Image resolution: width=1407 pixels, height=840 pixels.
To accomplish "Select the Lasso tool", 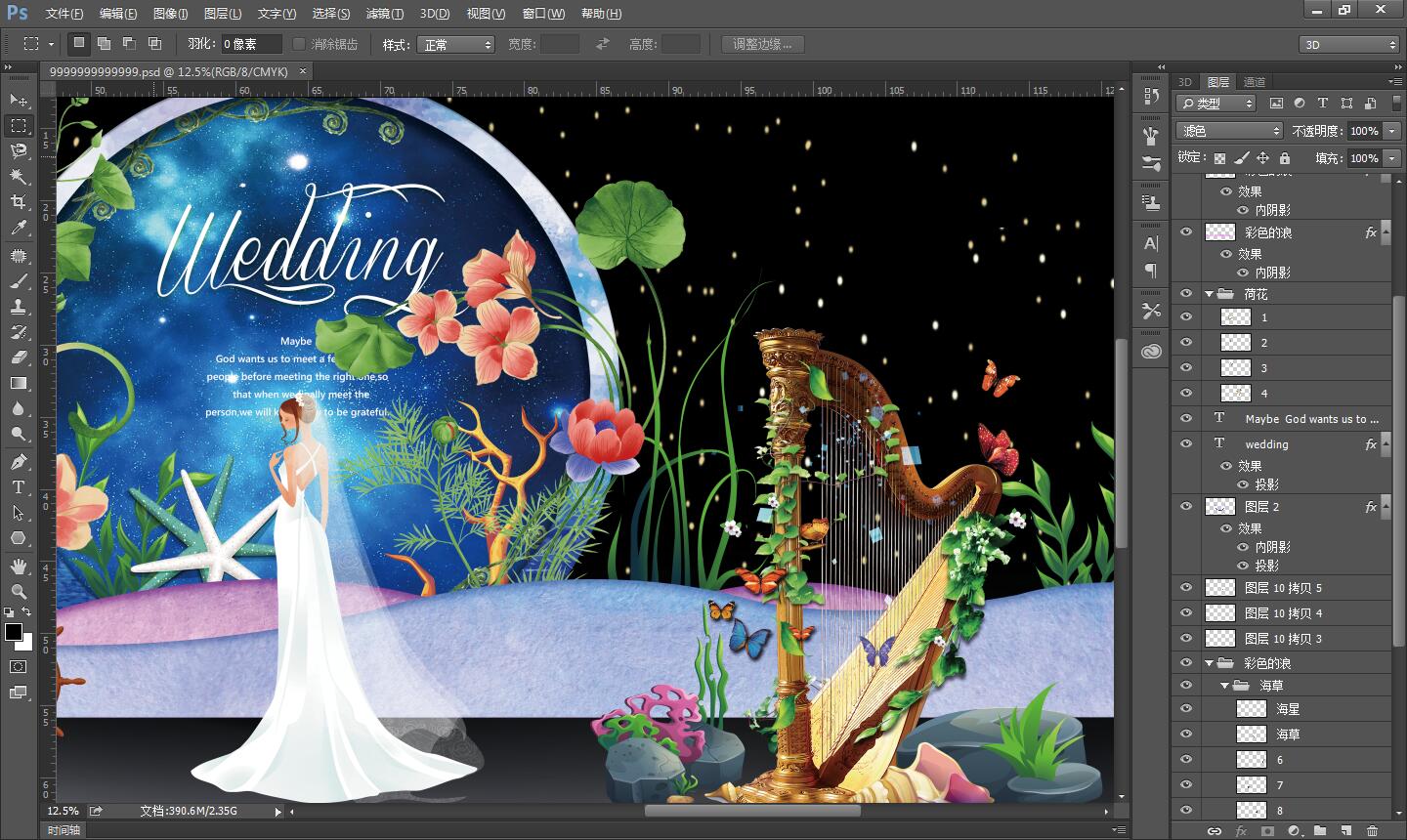I will click(x=19, y=150).
